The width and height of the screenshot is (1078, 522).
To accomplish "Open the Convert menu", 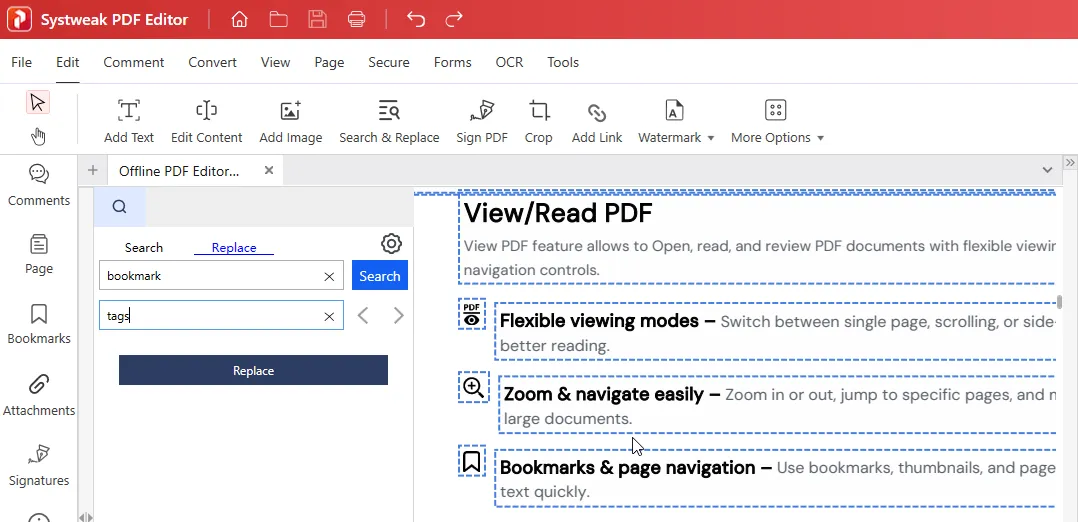I will [x=212, y=62].
